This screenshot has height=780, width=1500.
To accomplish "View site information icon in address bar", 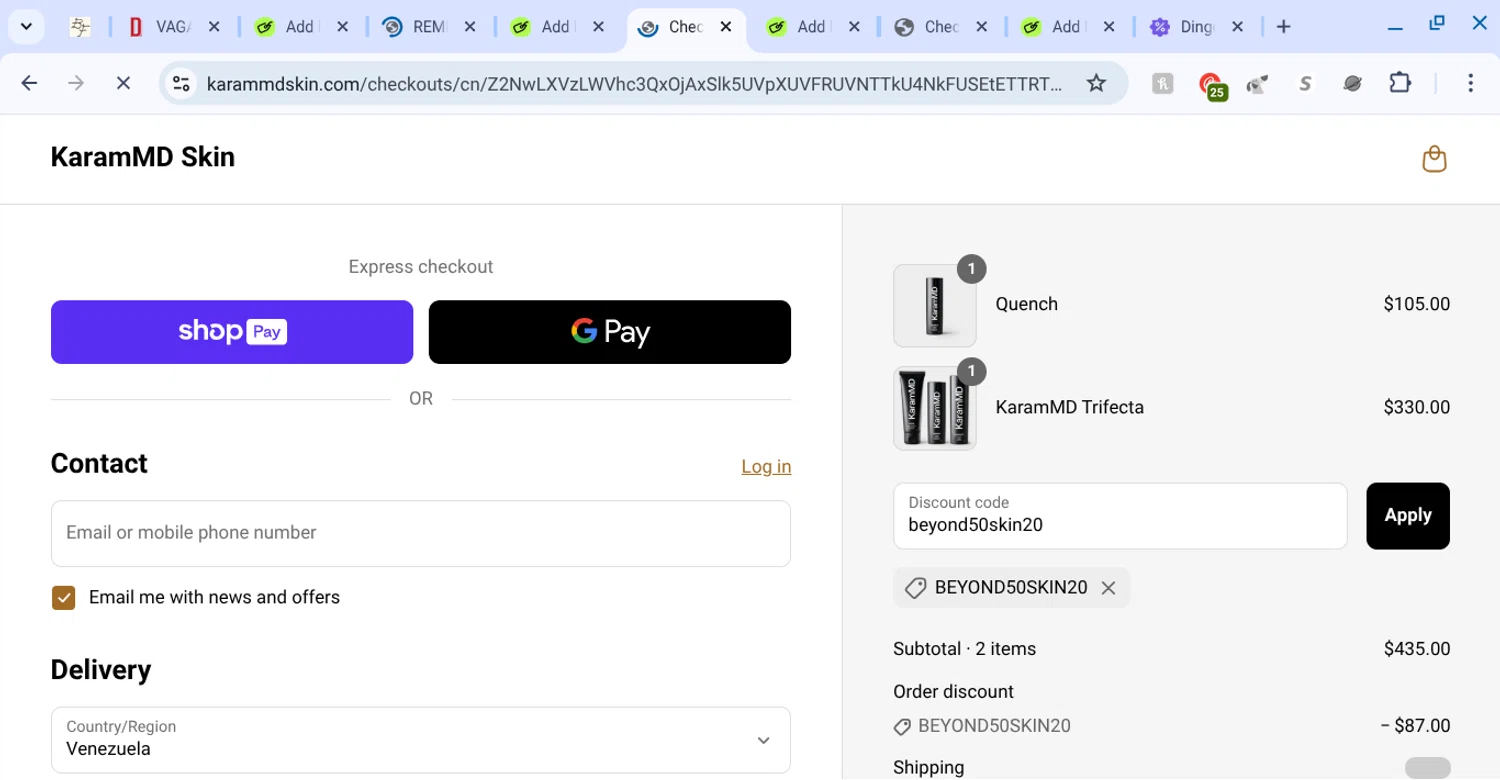I will point(181,84).
